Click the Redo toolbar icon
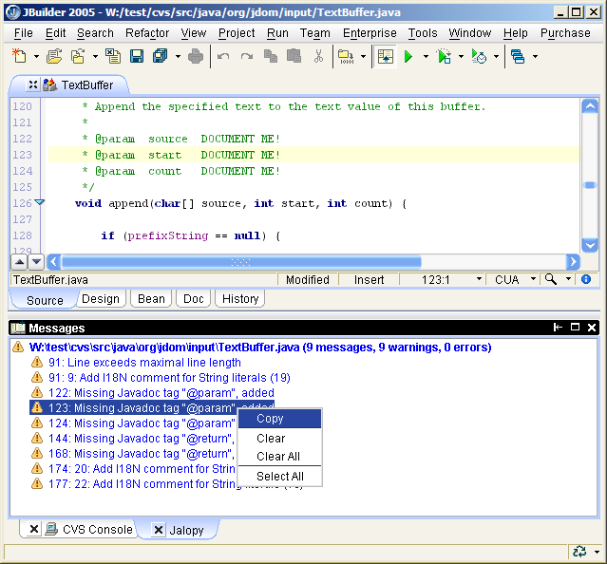Image resolution: width=607 pixels, height=564 pixels. point(247,57)
